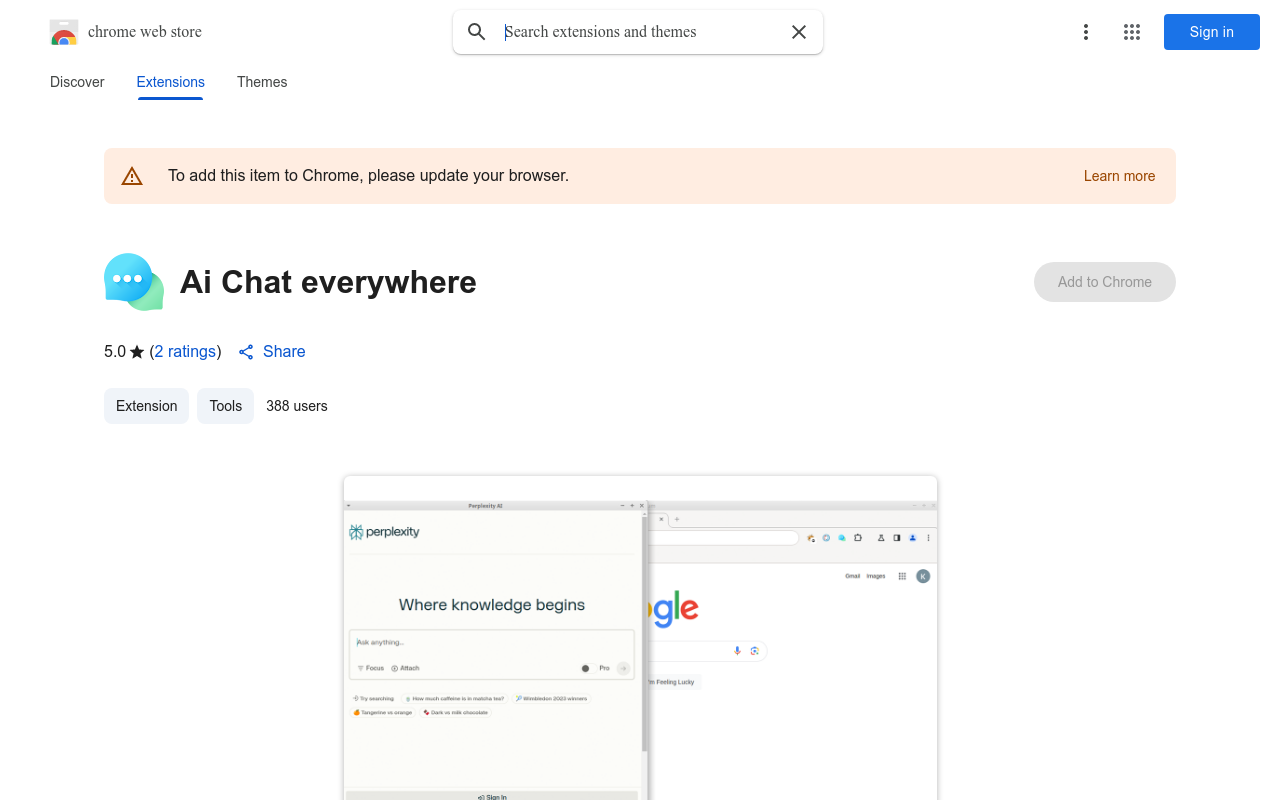
Task: Click the rating star icon
Action: pos(137,352)
